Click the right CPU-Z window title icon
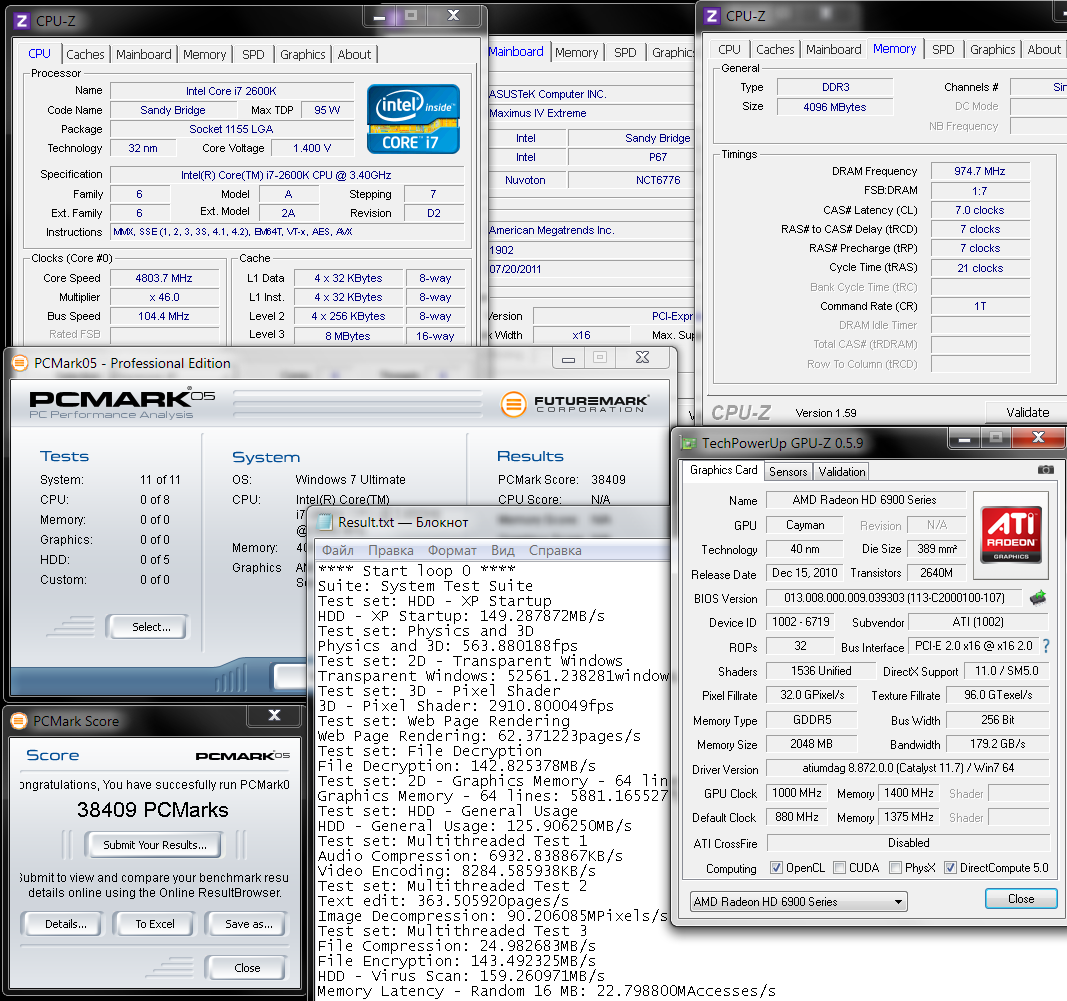The width and height of the screenshot is (1067, 1001). [712, 16]
